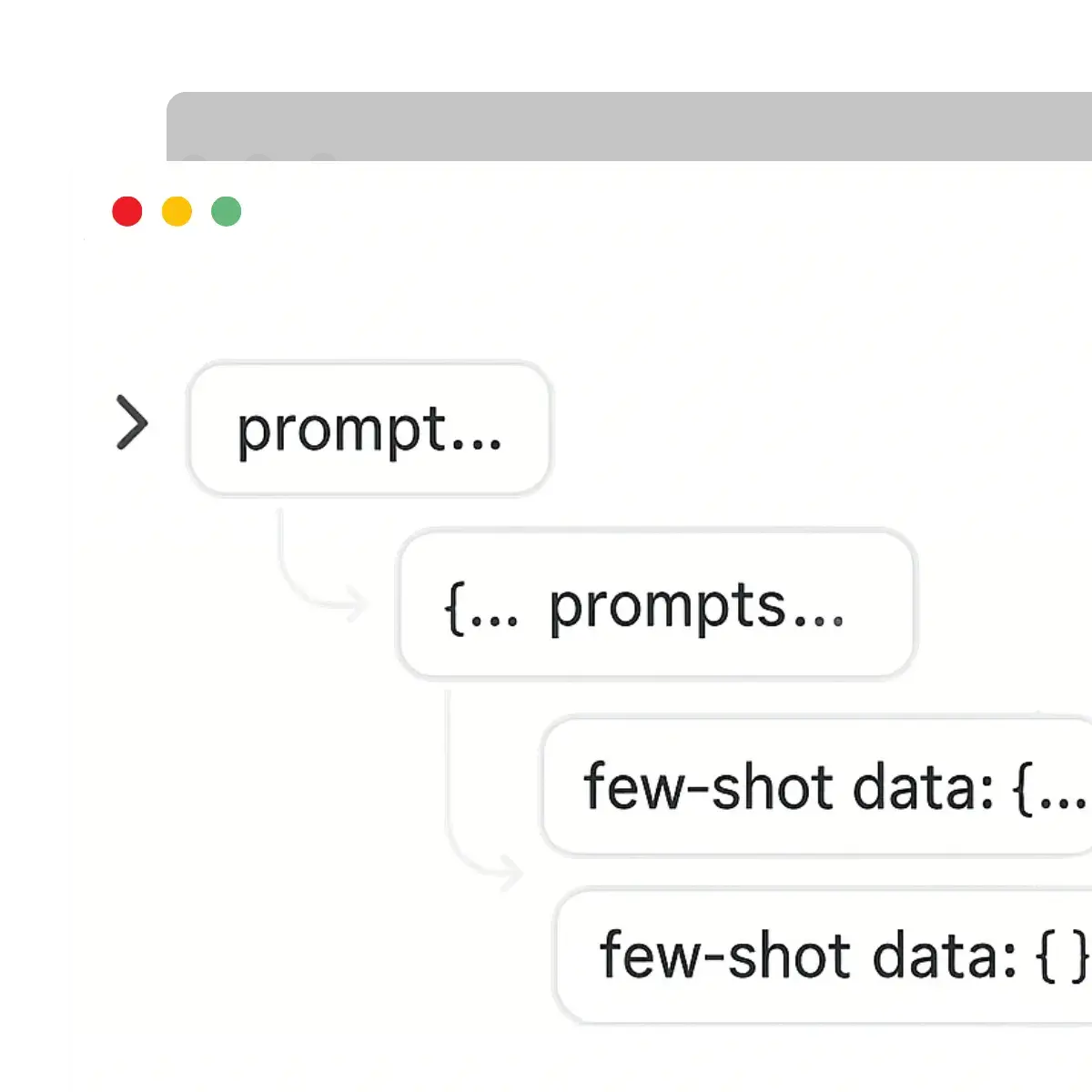Hit the green maximize dot
Image resolution: width=1092 pixels, height=1092 pixels.
(x=227, y=211)
